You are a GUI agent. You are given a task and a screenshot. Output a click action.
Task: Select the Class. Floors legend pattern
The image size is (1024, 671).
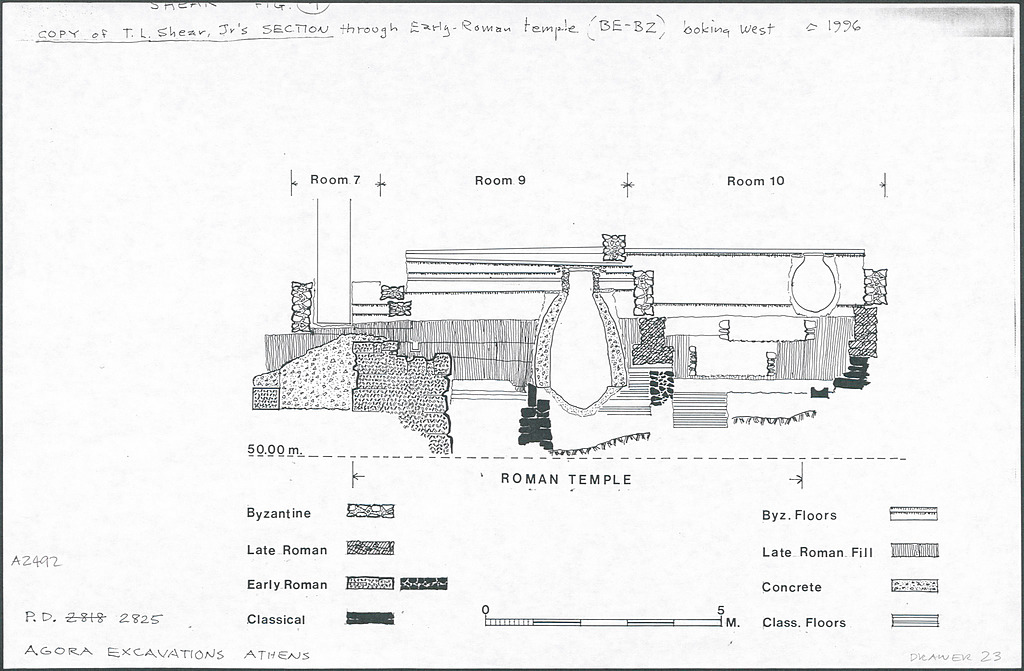(914, 621)
